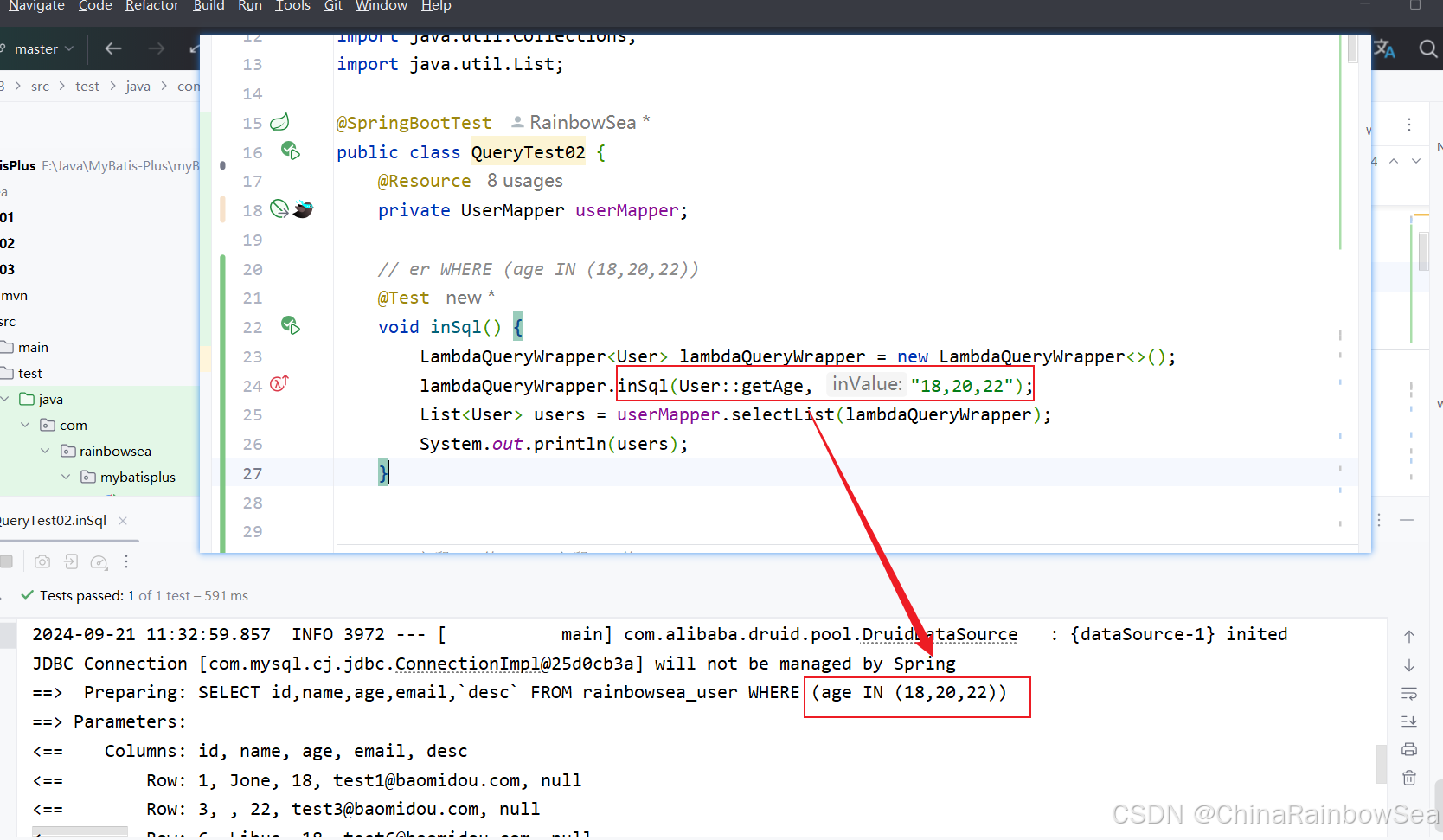The image size is (1443, 840).
Task: Open Search Everywhere magnifier
Action: (x=1428, y=49)
